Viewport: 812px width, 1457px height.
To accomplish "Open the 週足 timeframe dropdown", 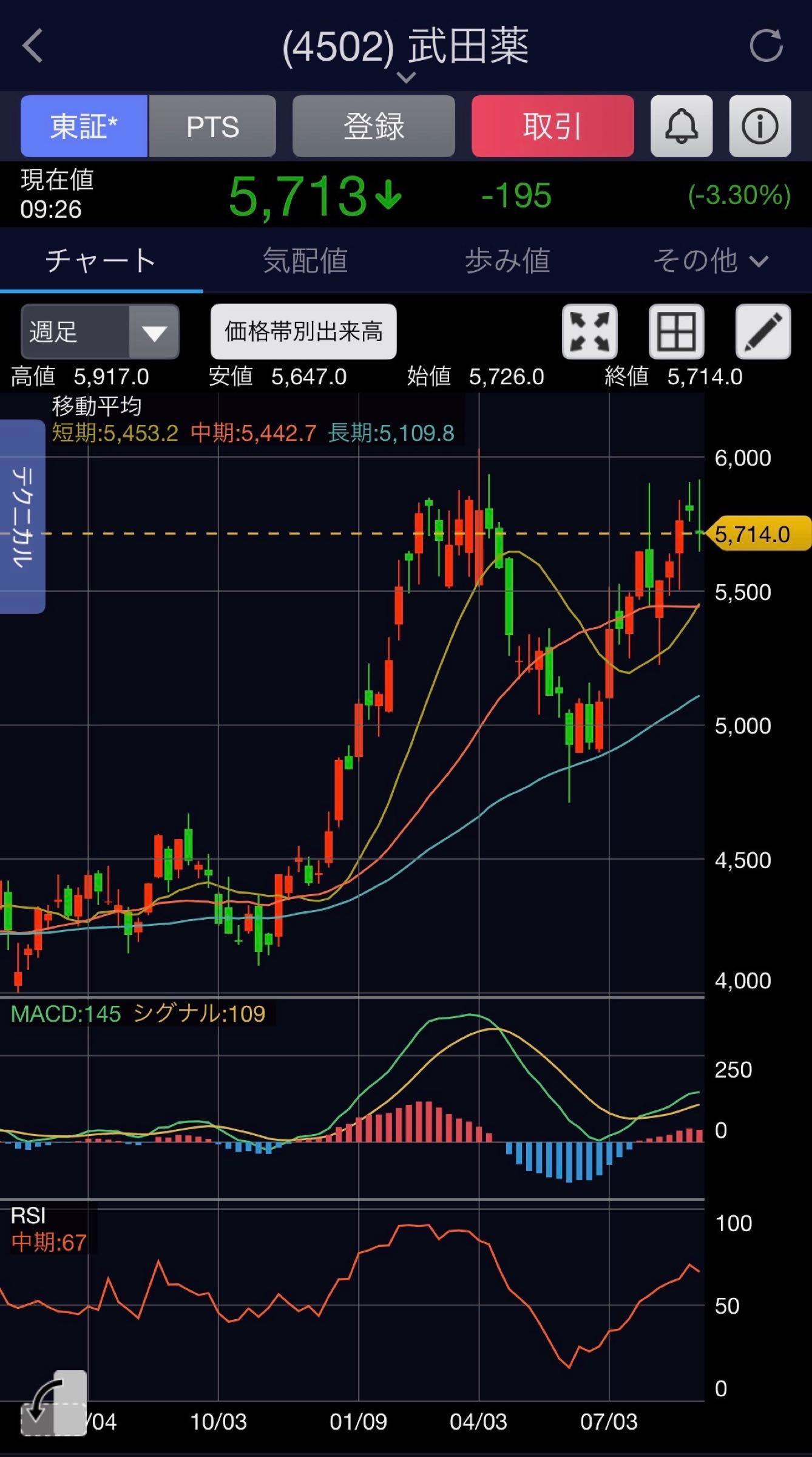I will pyautogui.click(x=100, y=332).
